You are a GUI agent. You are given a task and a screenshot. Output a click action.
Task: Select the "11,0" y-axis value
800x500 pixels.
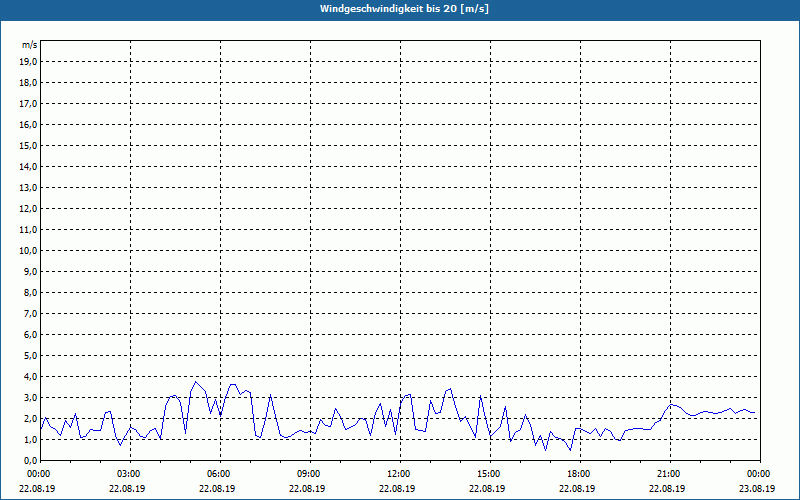[28, 230]
